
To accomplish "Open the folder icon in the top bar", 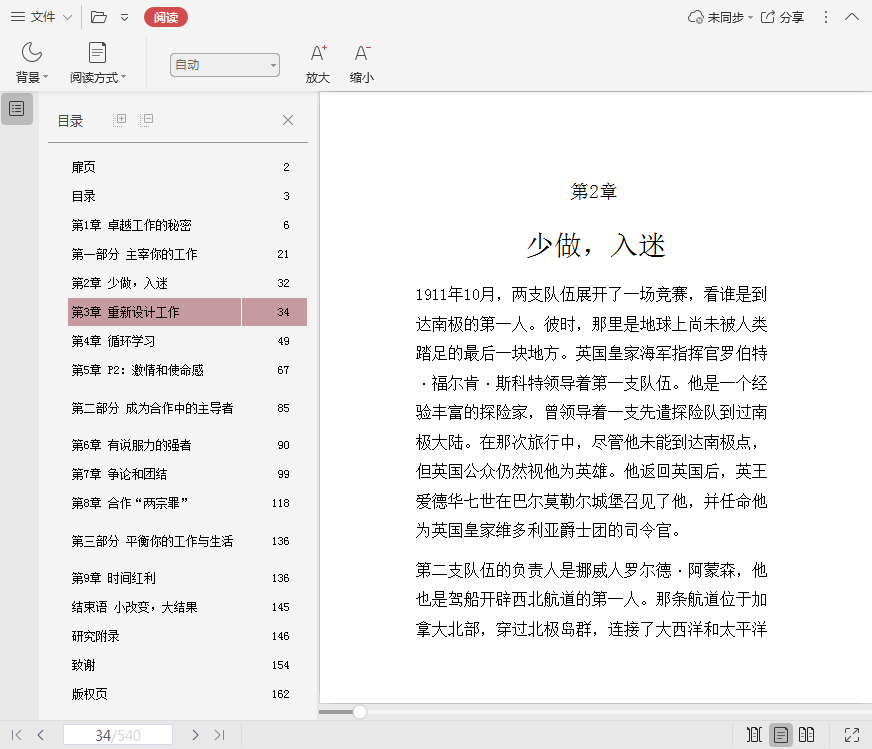I will (x=98, y=17).
